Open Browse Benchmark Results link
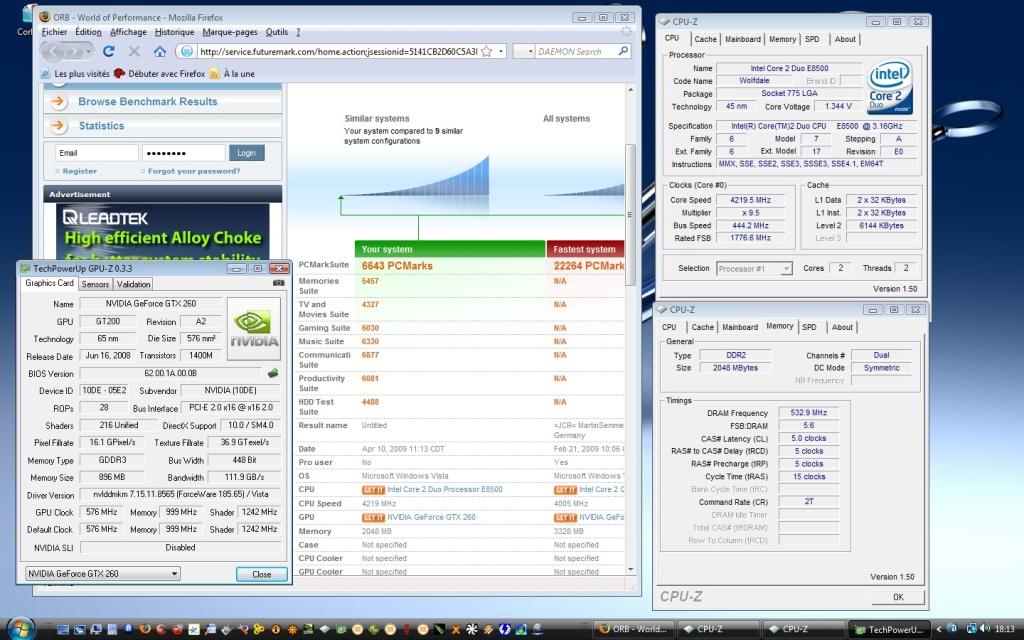Viewport: 1024px width, 640px height. [x=148, y=101]
